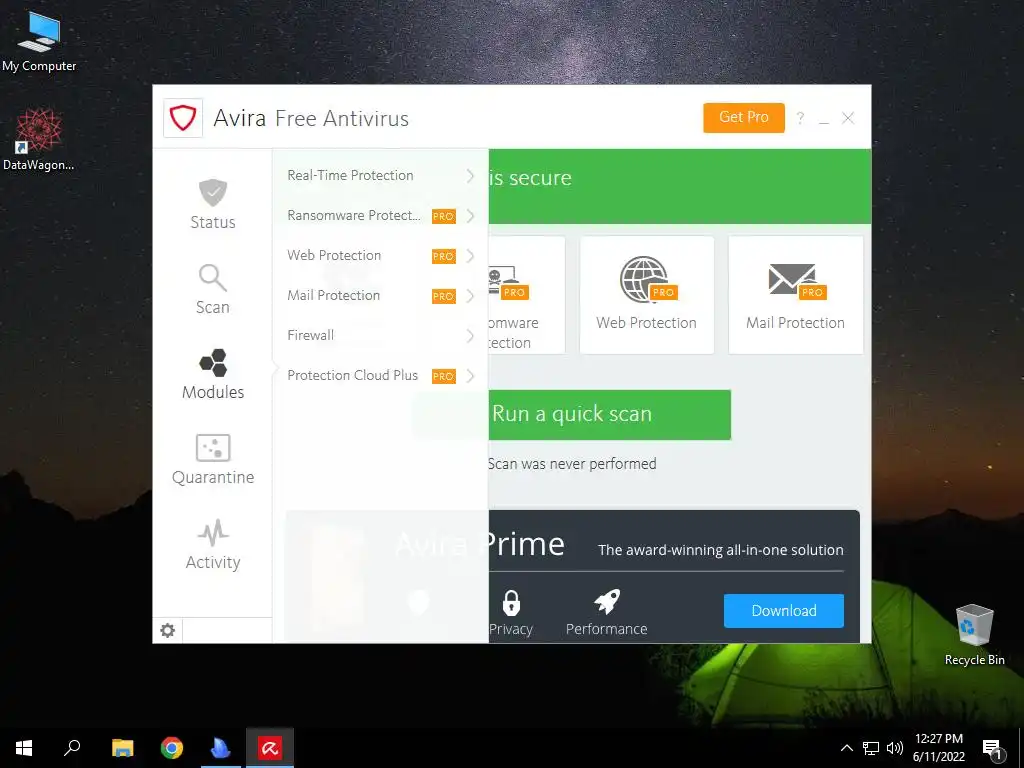The image size is (1024, 768).
Task: Expand Web Protection chevron arrow
Action: 470,255
